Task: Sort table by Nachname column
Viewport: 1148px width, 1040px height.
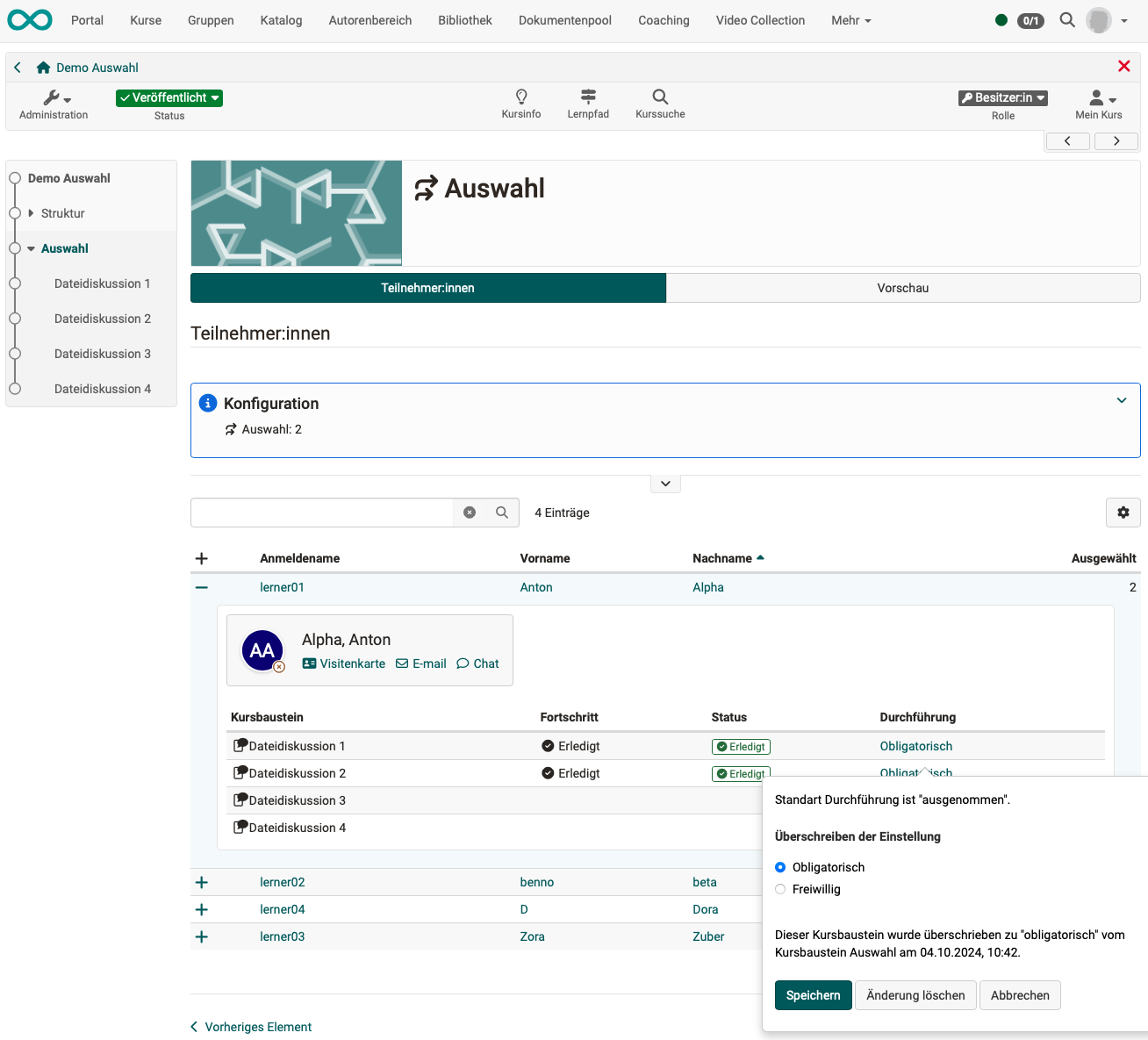Action: click(722, 558)
